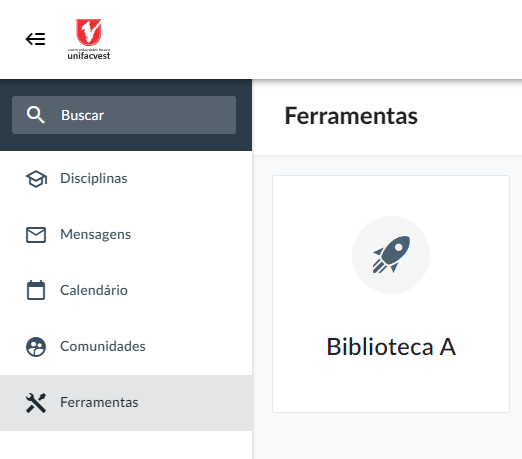This screenshot has width=522, height=459.
Task: Open Mensagens from the sidebar menu
Action: (x=126, y=235)
